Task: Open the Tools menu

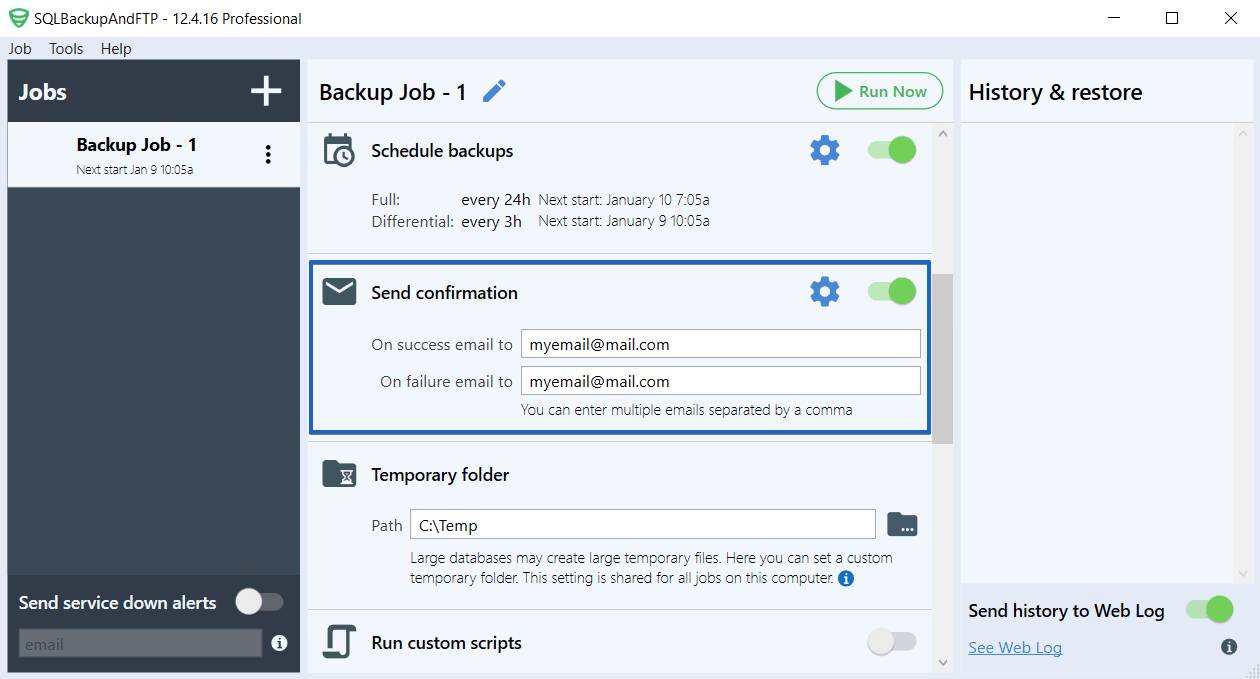Action: [x=67, y=48]
